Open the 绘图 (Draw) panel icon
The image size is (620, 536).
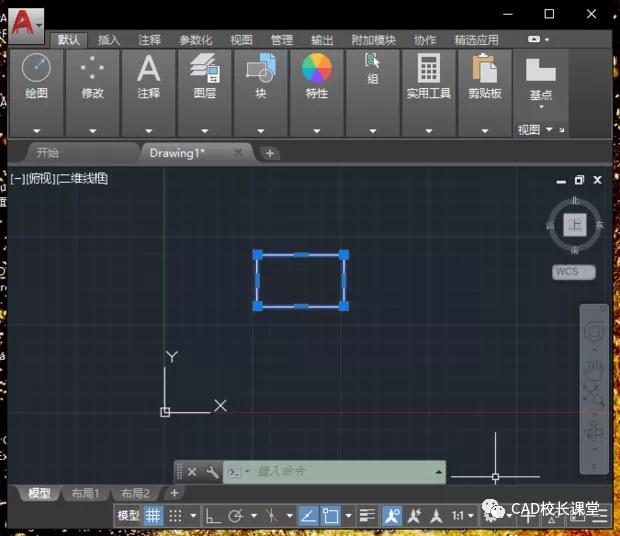click(36, 69)
